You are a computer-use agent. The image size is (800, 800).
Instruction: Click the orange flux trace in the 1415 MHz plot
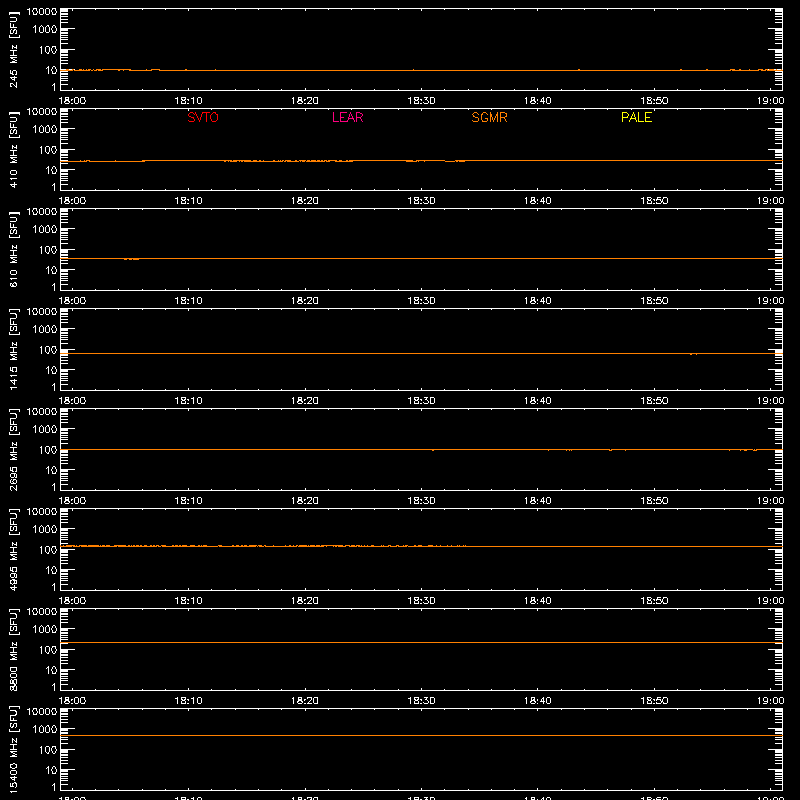421,354
